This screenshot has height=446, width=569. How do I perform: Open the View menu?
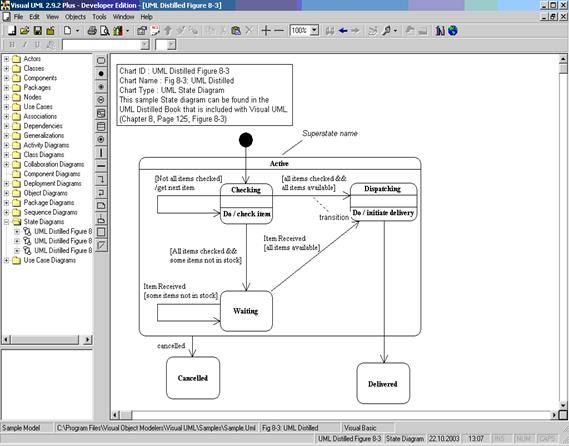click(x=52, y=17)
